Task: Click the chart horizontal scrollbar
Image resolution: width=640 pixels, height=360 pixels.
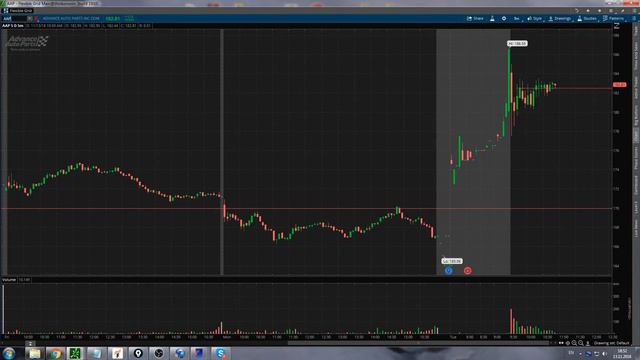Action: (418, 343)
